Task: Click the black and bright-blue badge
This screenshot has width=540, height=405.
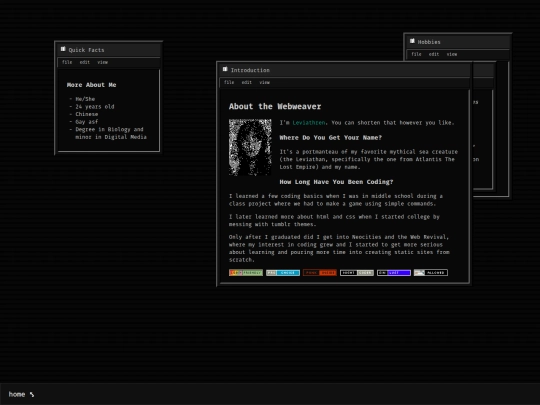Action: (x=394, y=273)
